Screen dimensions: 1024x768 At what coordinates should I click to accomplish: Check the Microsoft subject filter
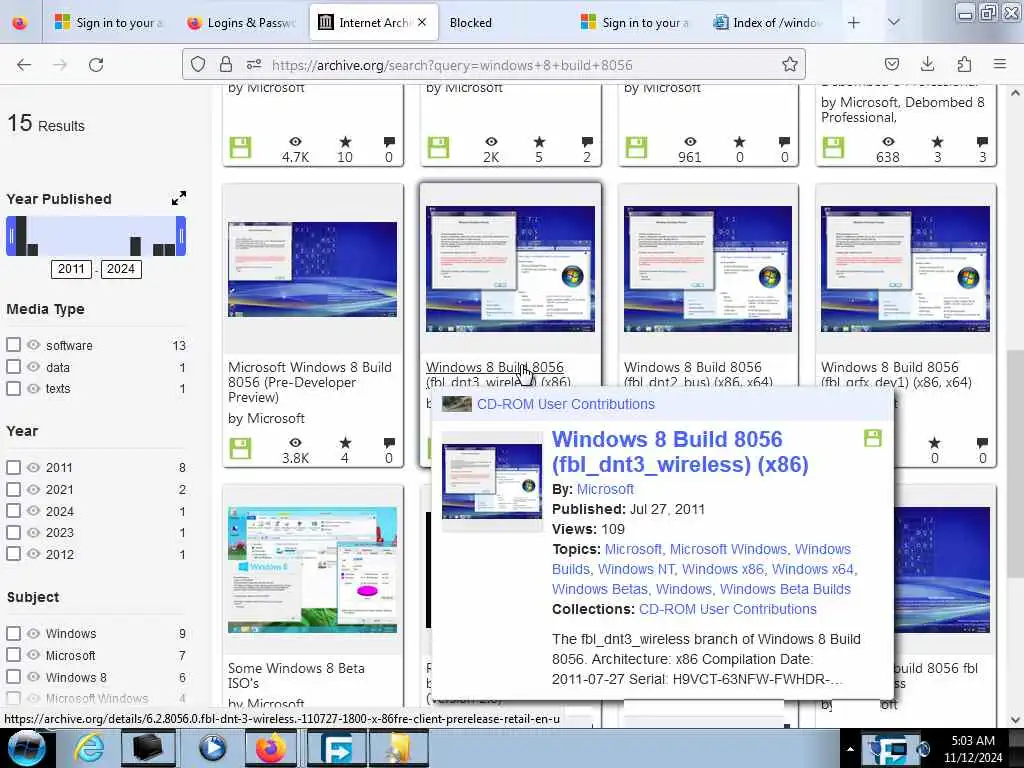(x=13, y=654)
